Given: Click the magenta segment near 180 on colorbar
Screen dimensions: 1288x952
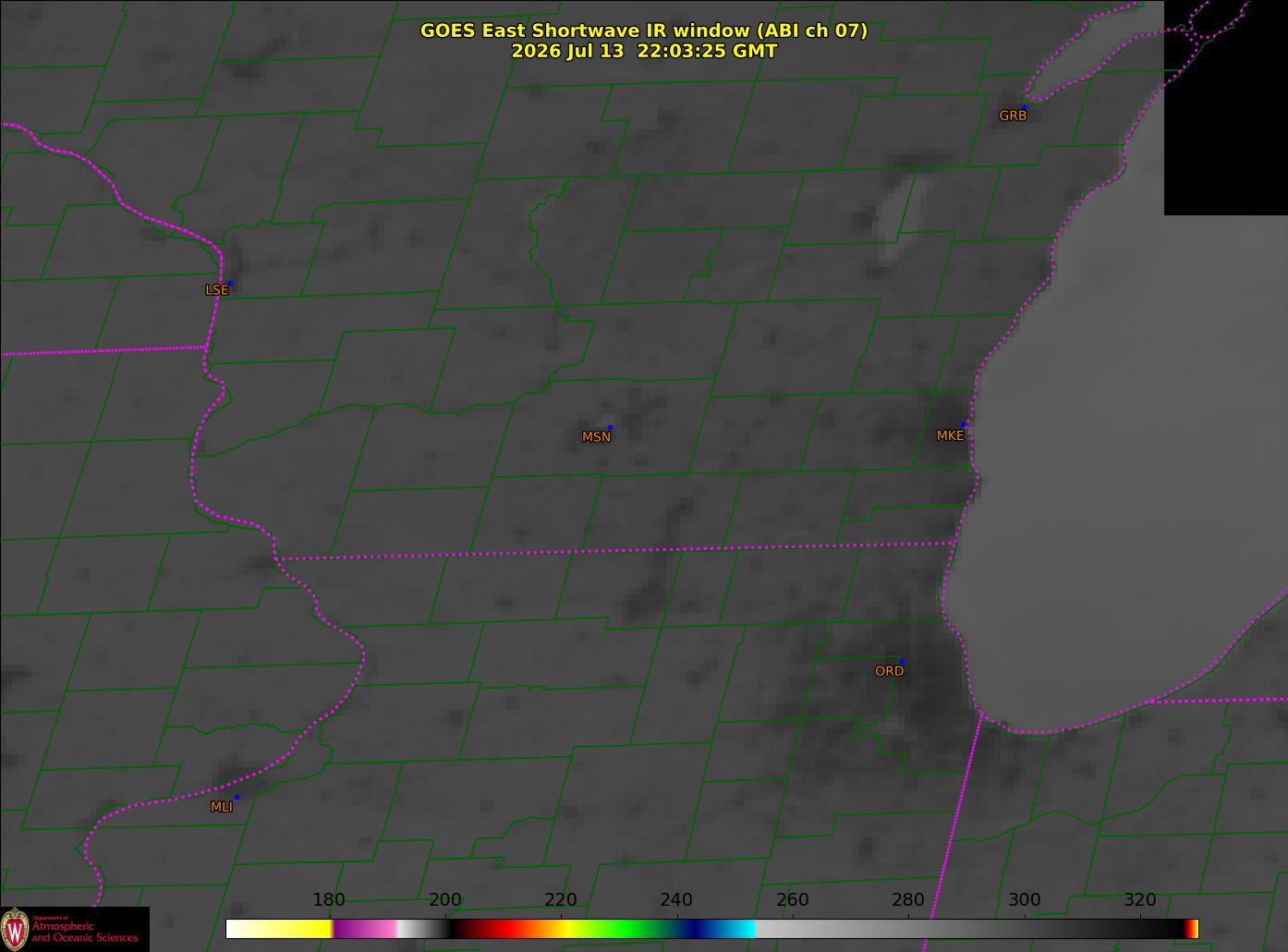Looking at the screenshot, I should pyautogui.click(x=365, y=929).
